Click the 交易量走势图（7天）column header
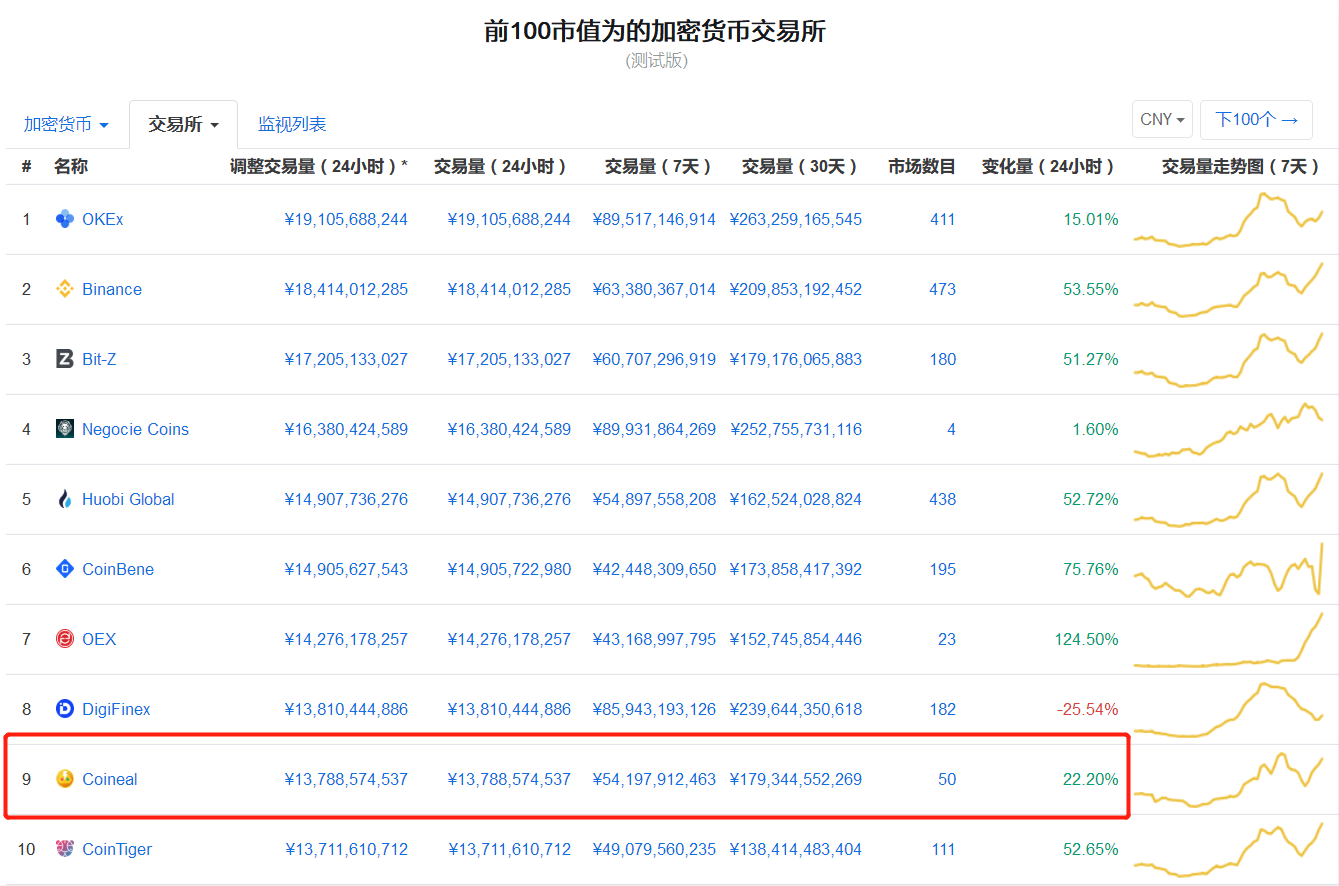Image resolution: width=1339 pixels, height=886 pixels. click(1243, 167)
